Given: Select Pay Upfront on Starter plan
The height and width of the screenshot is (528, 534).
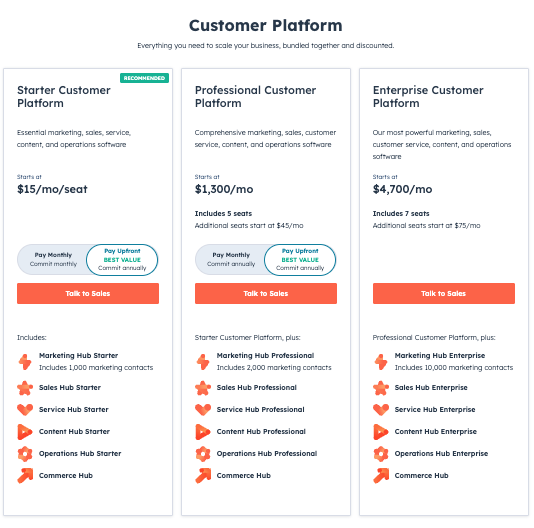Looking at the screenshot, I should (x=122, y=260).
